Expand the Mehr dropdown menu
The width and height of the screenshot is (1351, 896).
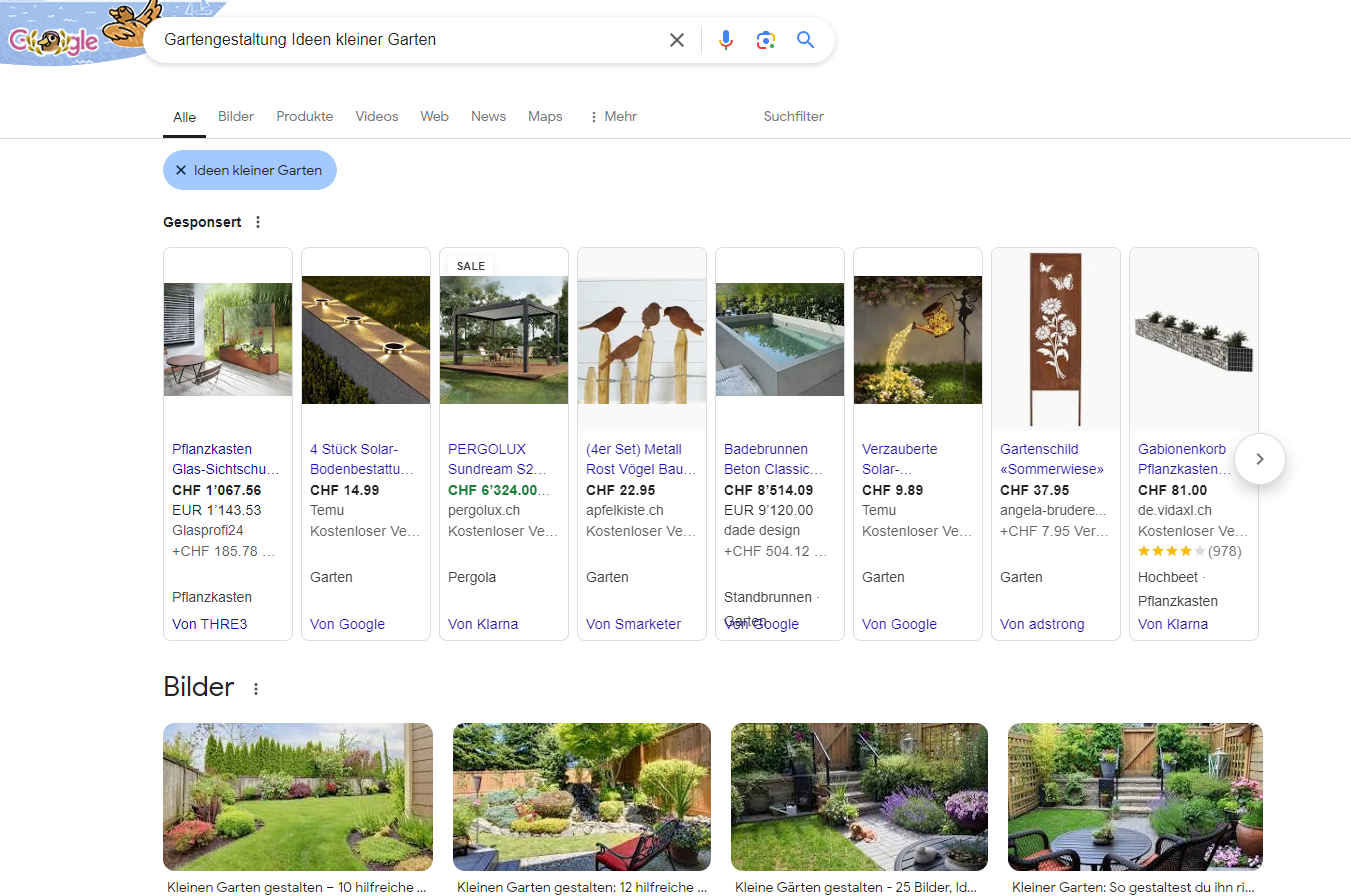pyautogui.click(x=612, y=117)
